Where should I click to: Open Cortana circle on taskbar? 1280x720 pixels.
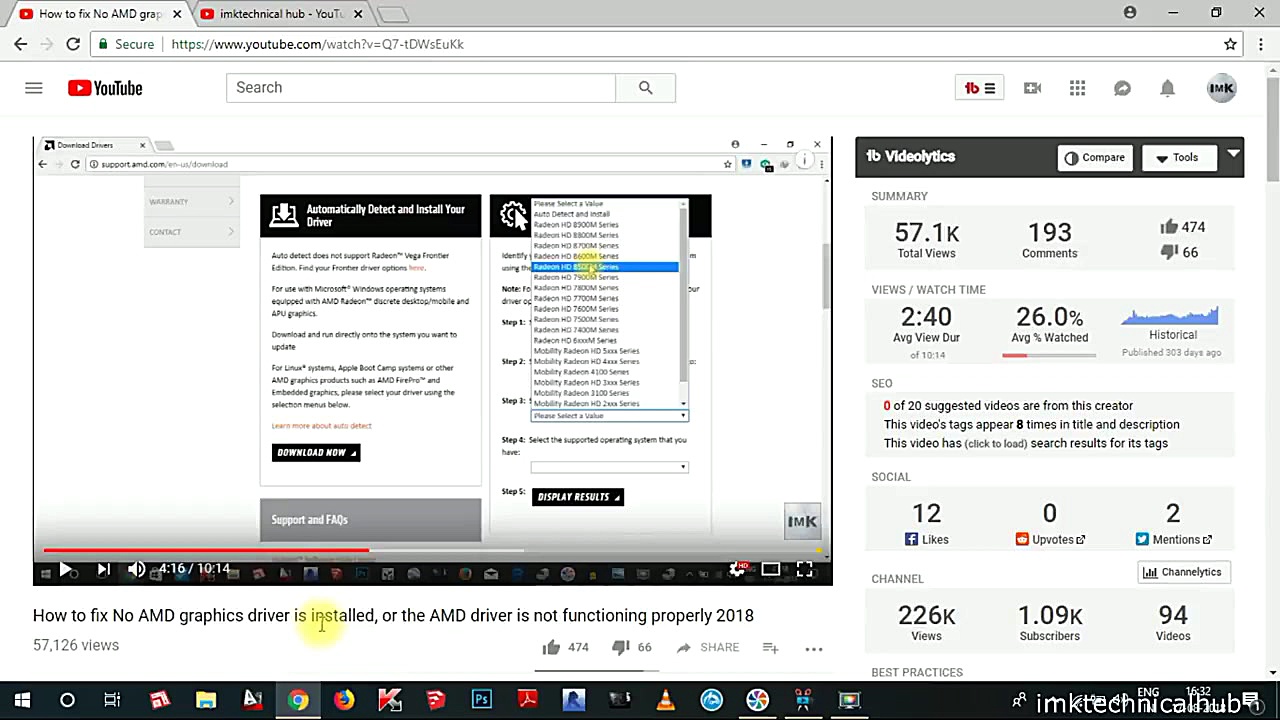coord(67,700)
